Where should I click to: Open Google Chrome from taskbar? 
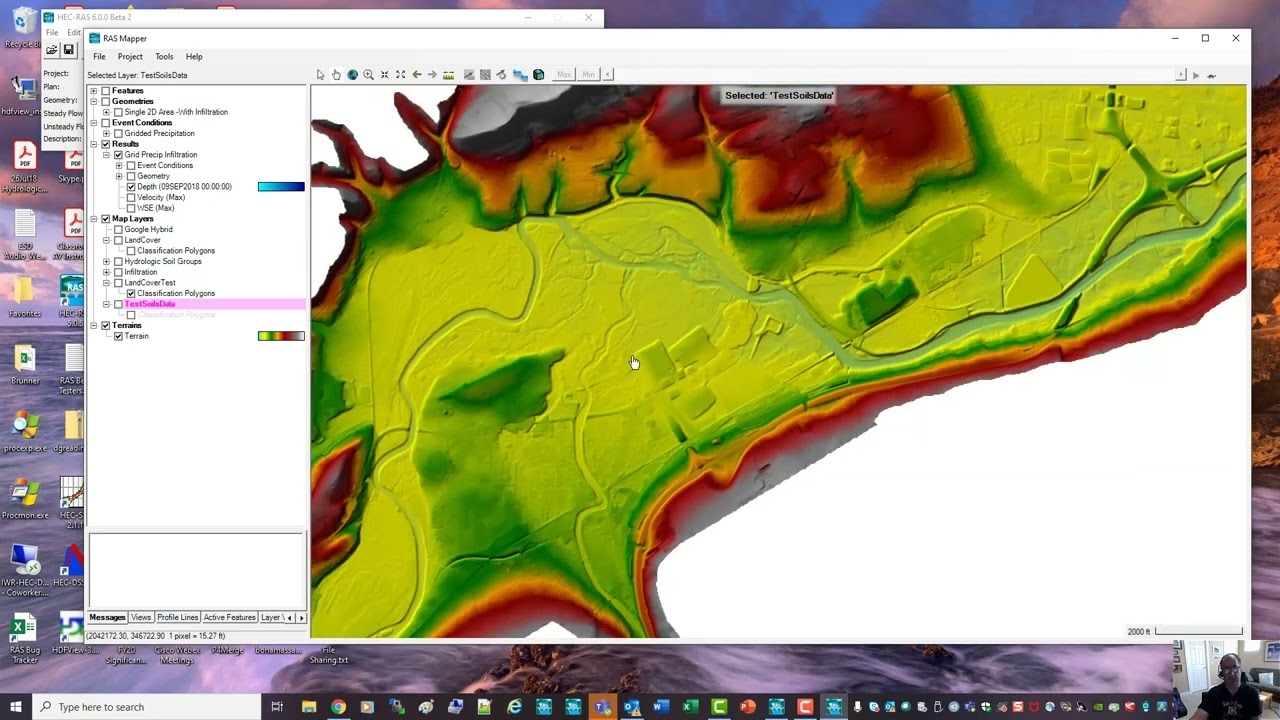tap(338, 707)
